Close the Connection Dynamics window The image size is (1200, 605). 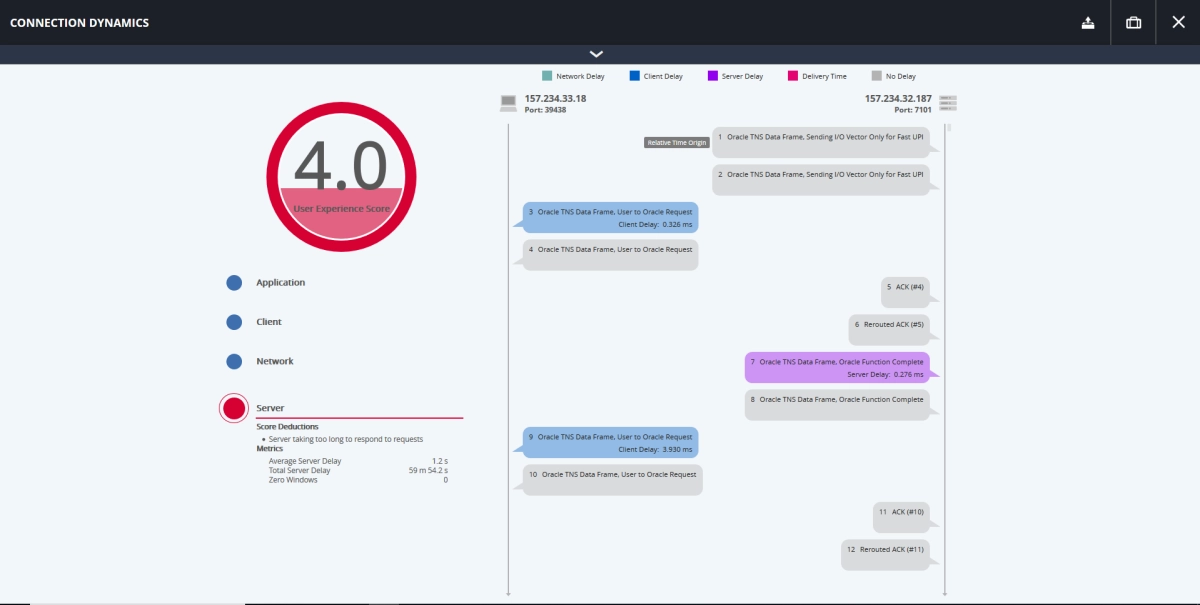coord(1178,23)
